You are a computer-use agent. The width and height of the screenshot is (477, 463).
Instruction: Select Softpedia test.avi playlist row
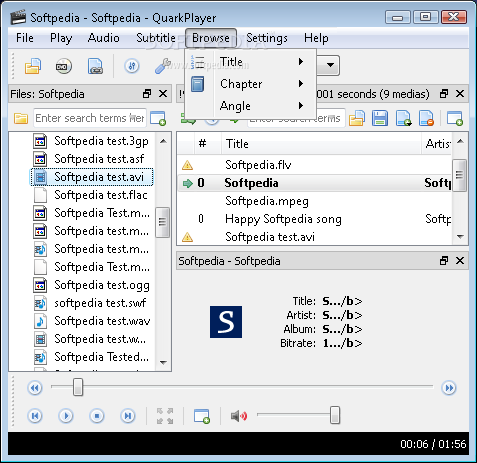click(315, 237)
